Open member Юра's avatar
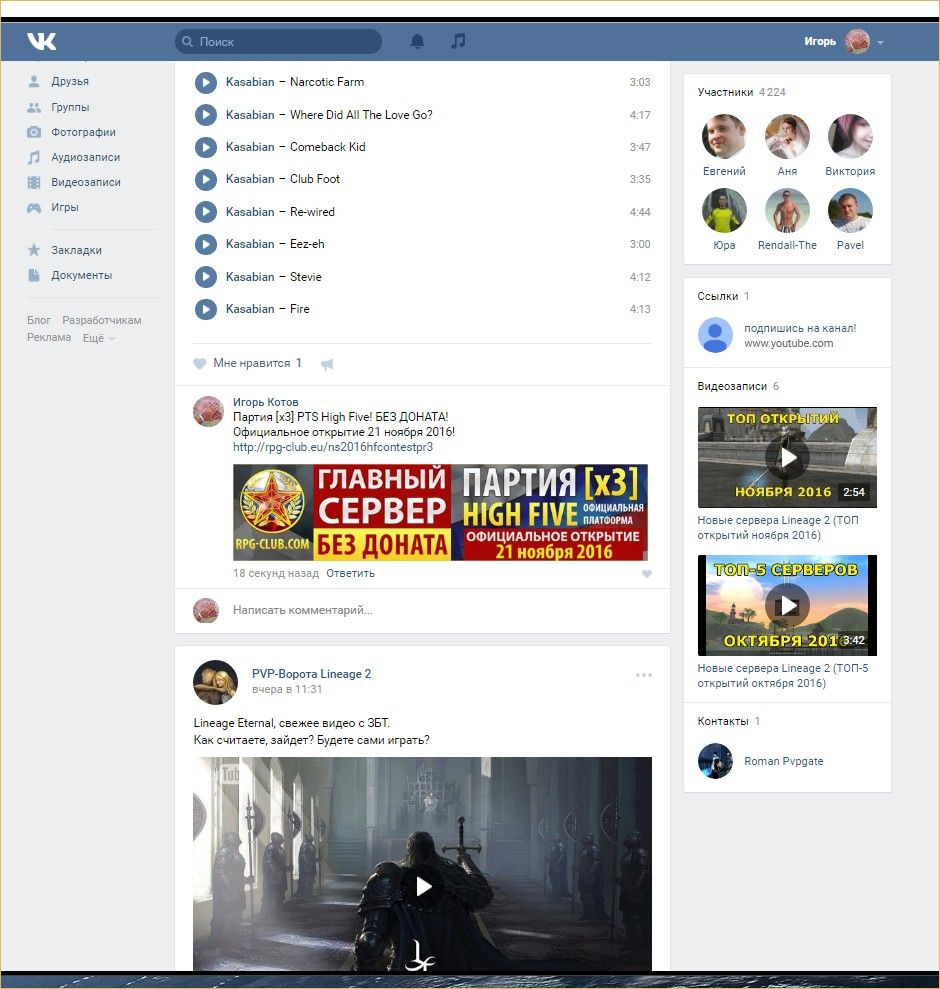The height and width of the screenshot is (989, 940). coord(724,211)
